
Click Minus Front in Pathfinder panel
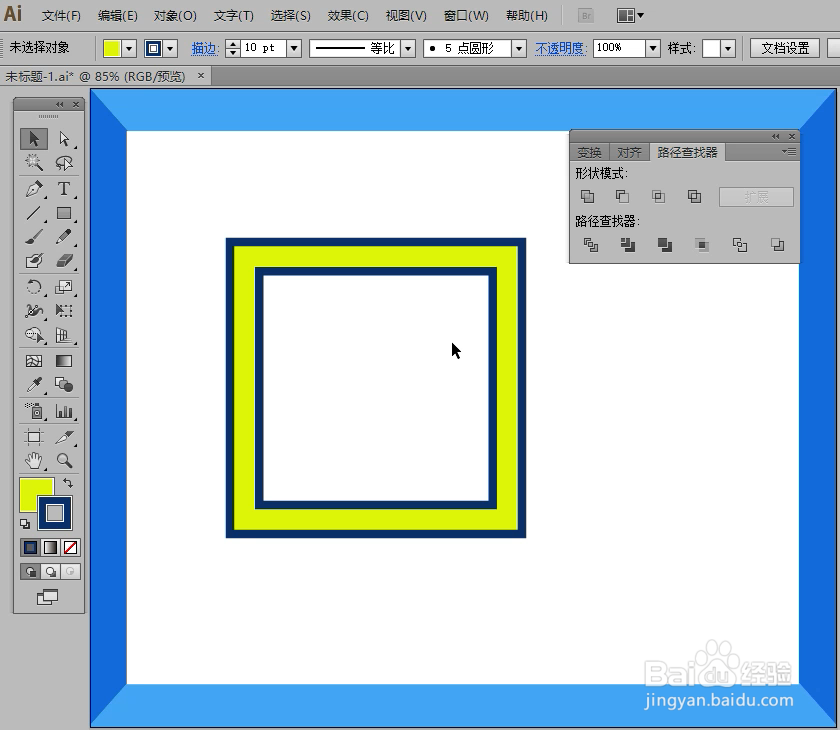tap(622, 197)
